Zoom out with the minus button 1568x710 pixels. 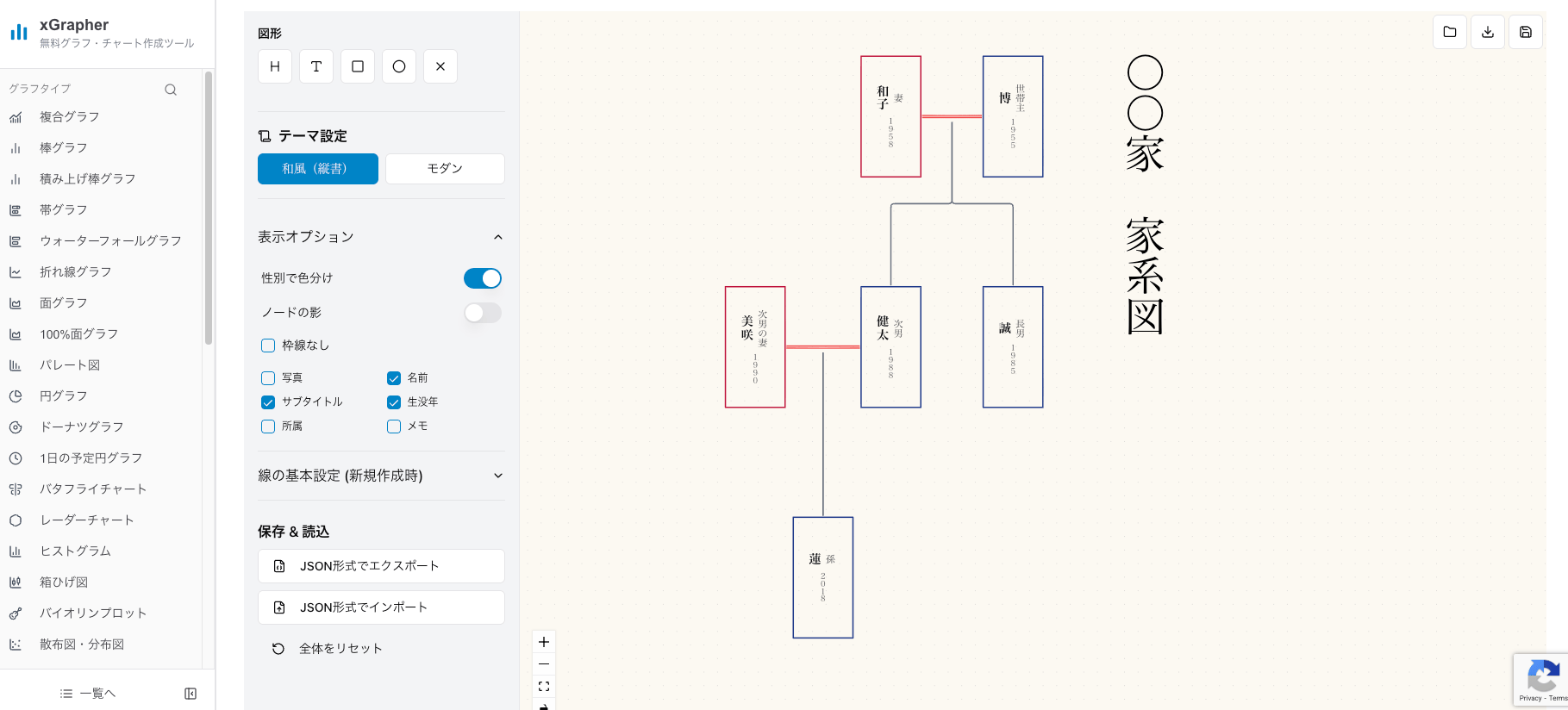(x=544, y=664)
